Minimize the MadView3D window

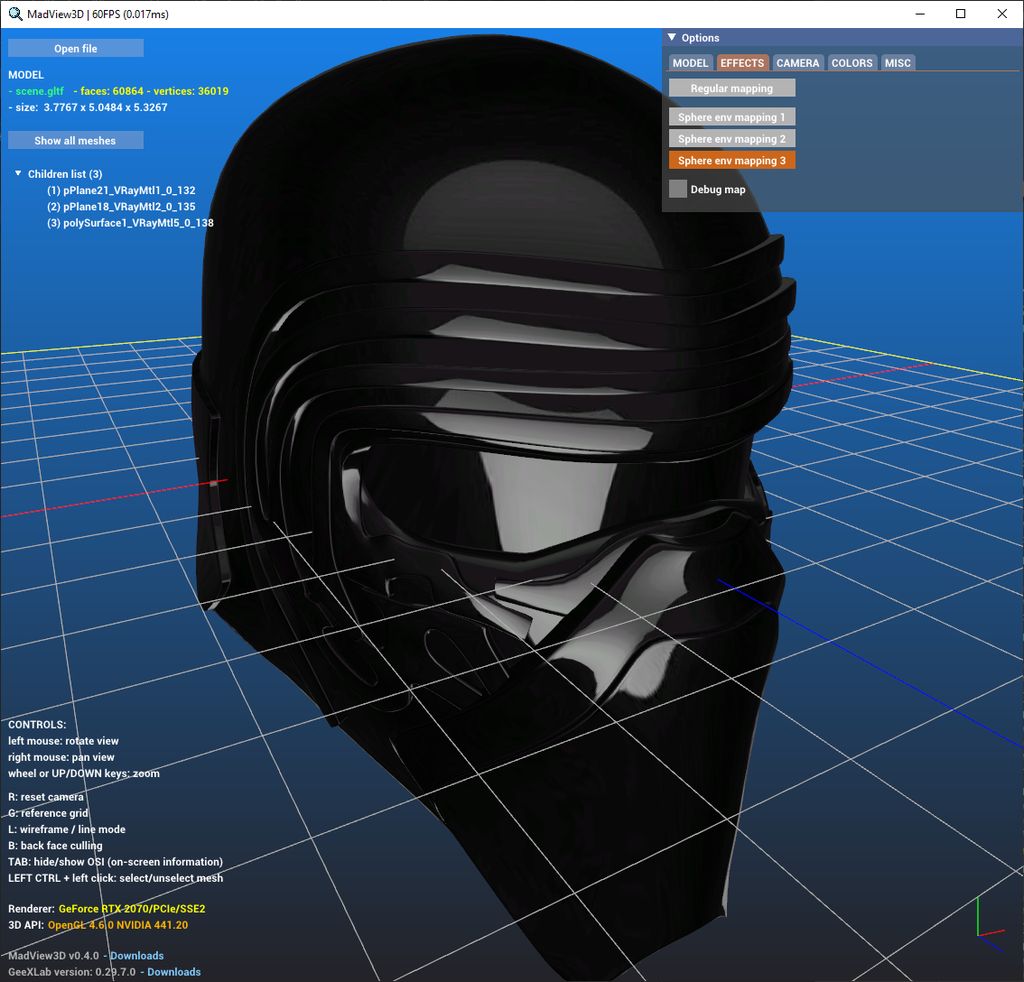[920, 14]
